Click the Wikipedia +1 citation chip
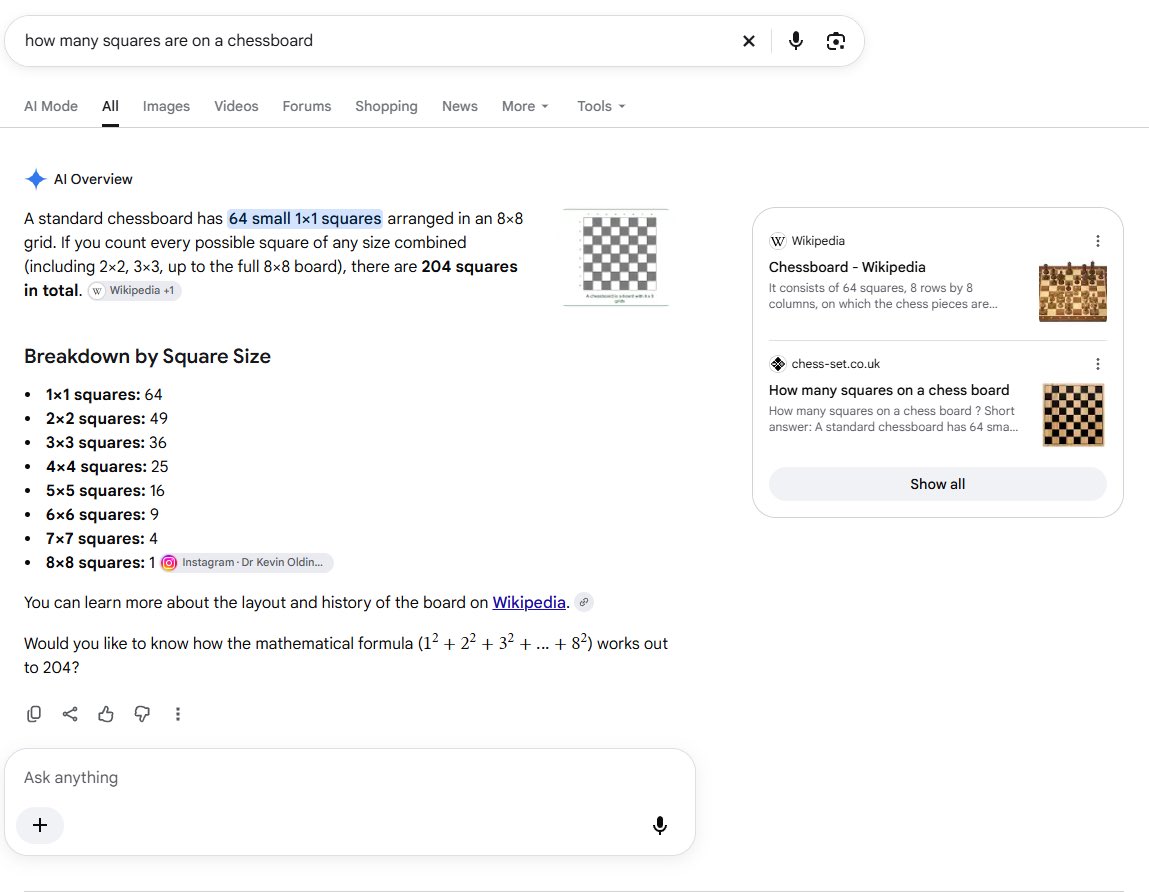This screenshot has height=892, width=1149. click(135, 291)
